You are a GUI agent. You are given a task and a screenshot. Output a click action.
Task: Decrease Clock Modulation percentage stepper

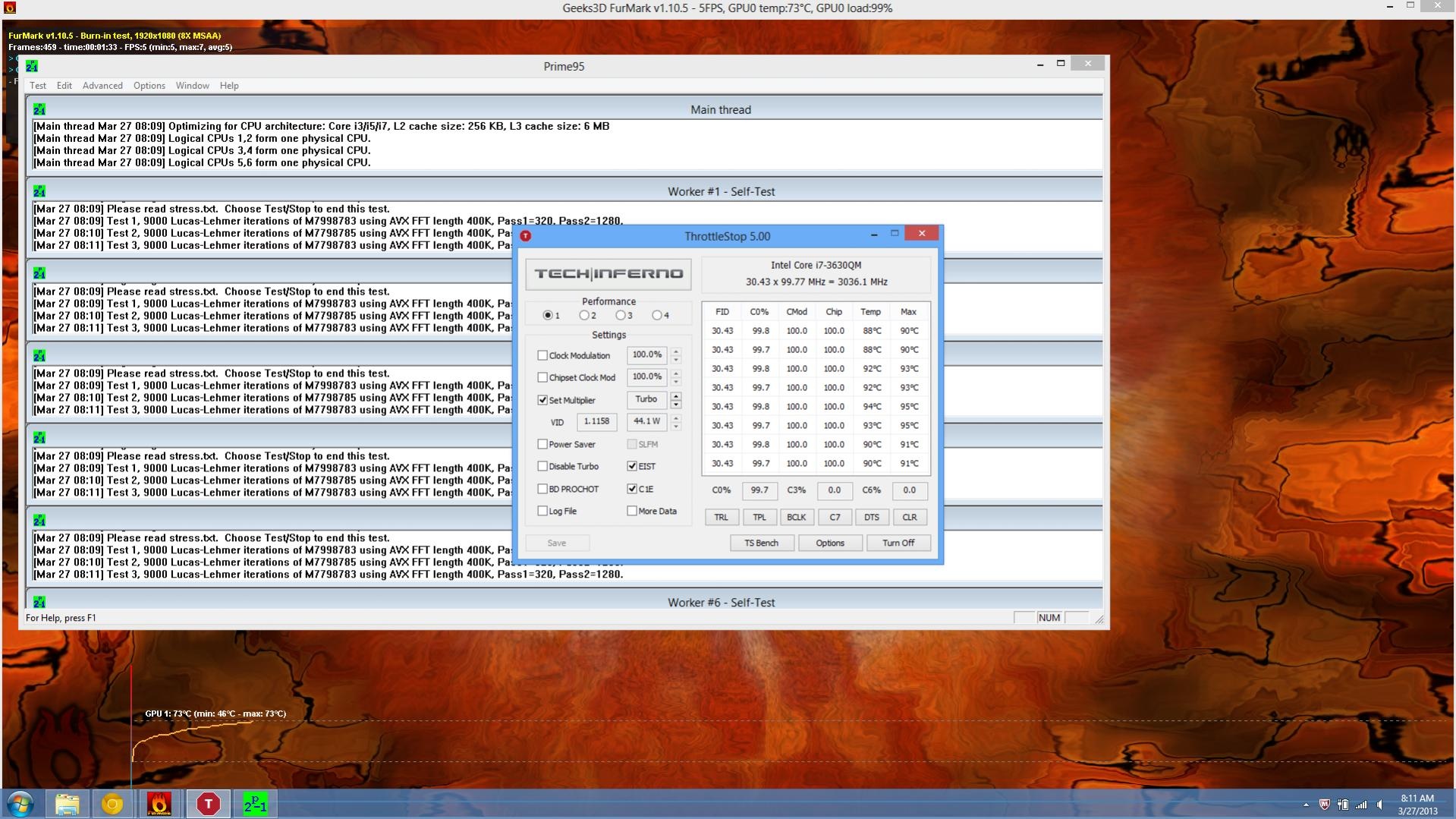pos(676,359)
